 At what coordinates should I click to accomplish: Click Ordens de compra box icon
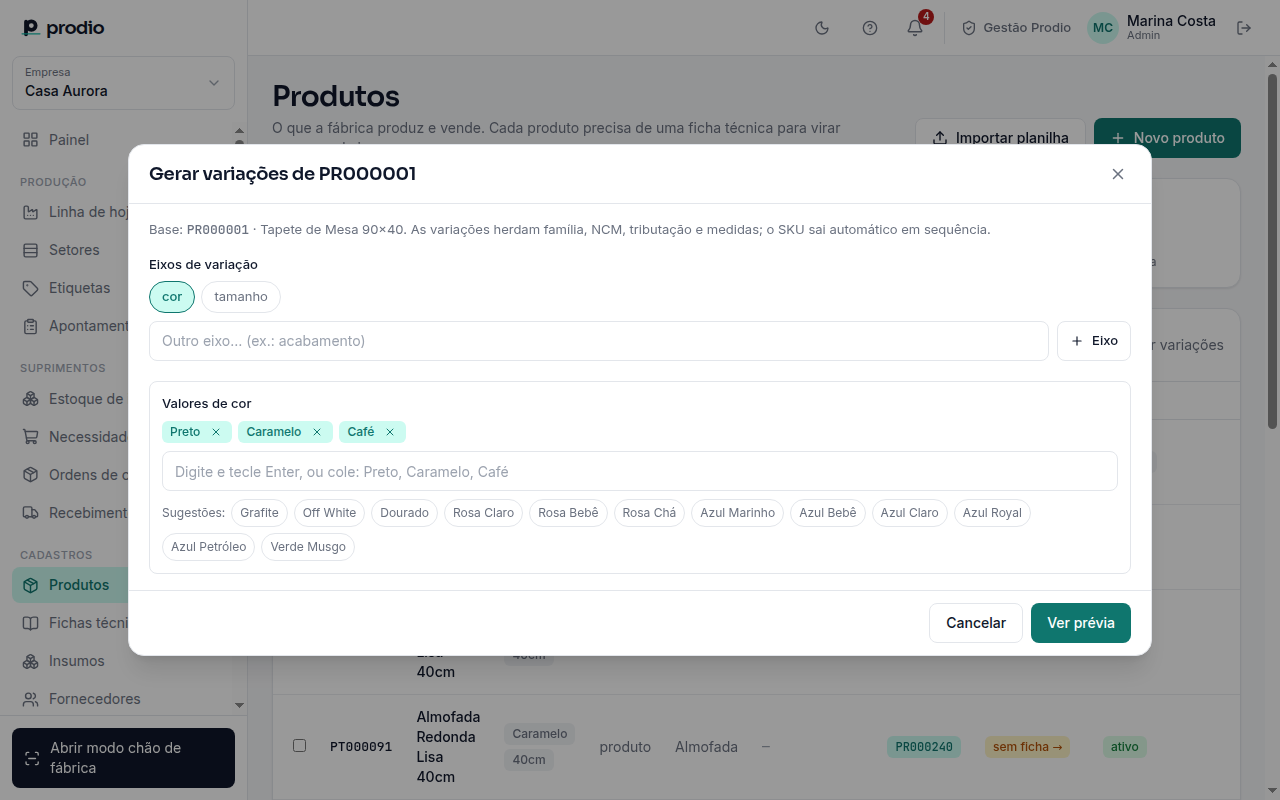coord(31,475)
